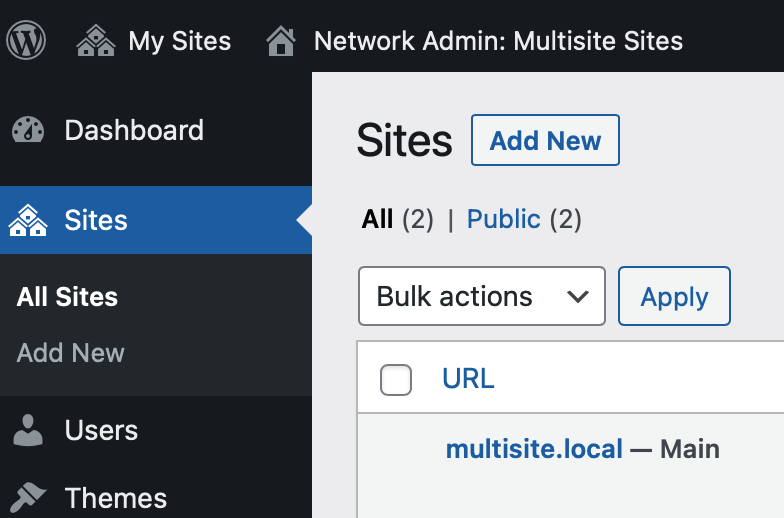Click the Sites icon in sidebar

[29, 220]
